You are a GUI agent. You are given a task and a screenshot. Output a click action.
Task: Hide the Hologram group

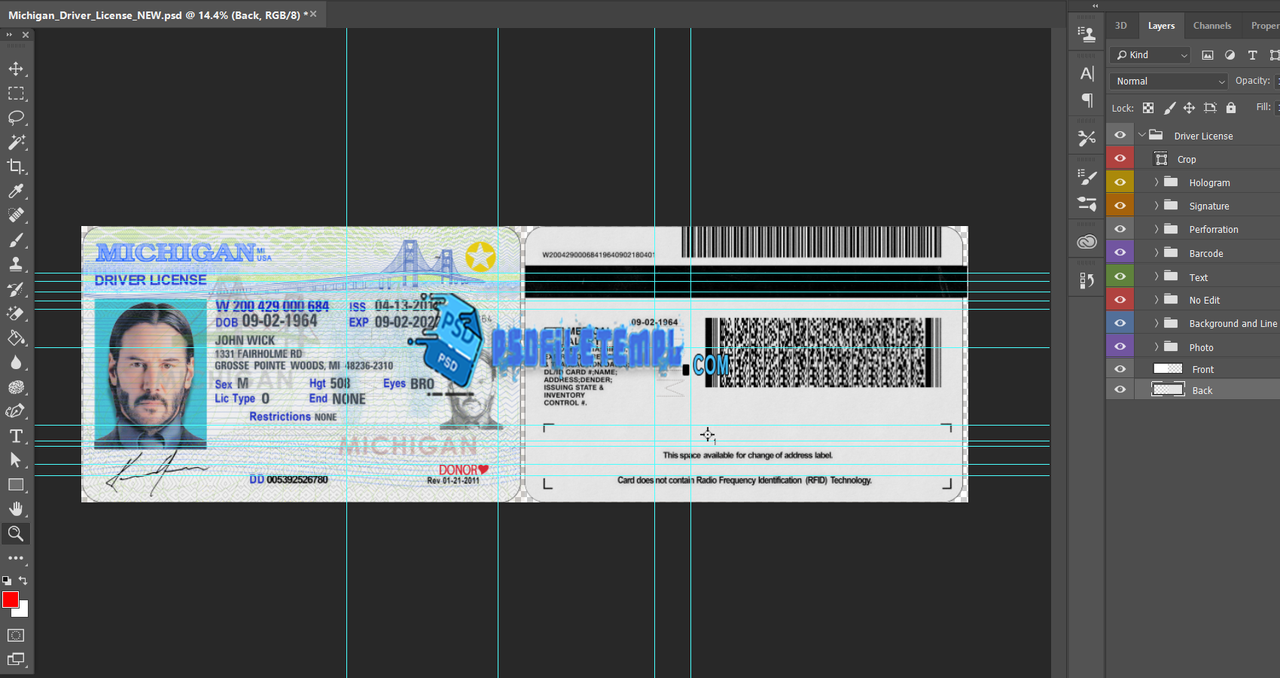point(1120,182)
